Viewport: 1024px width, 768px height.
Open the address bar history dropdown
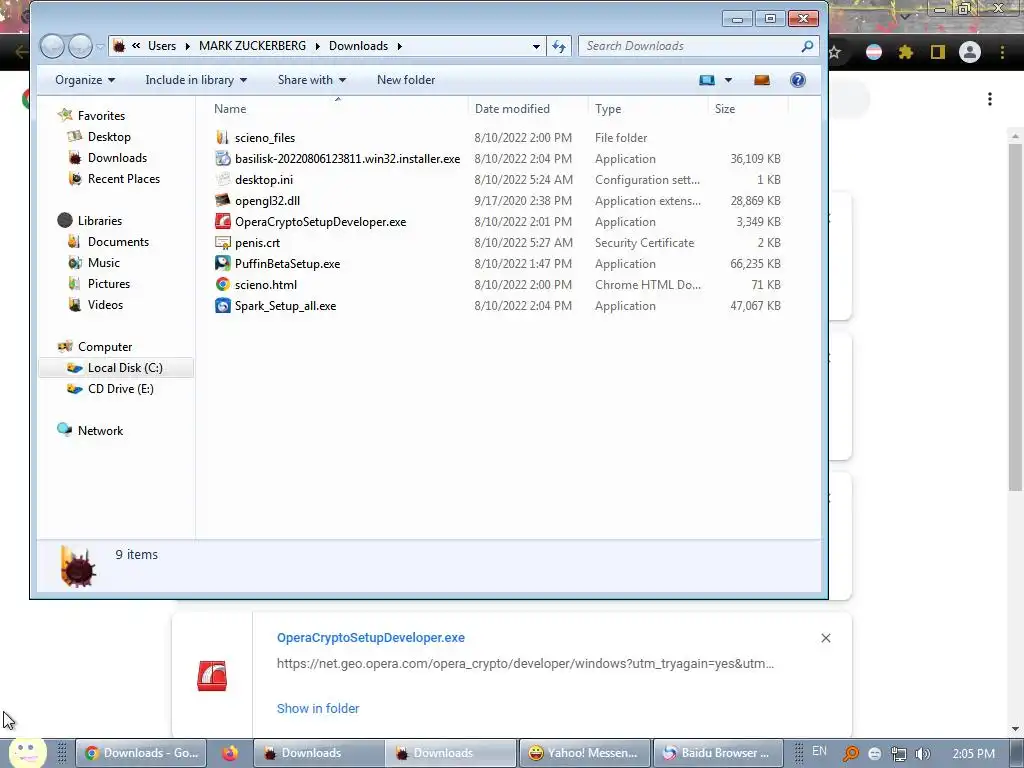pyautogui.click(x=536, y=46)
